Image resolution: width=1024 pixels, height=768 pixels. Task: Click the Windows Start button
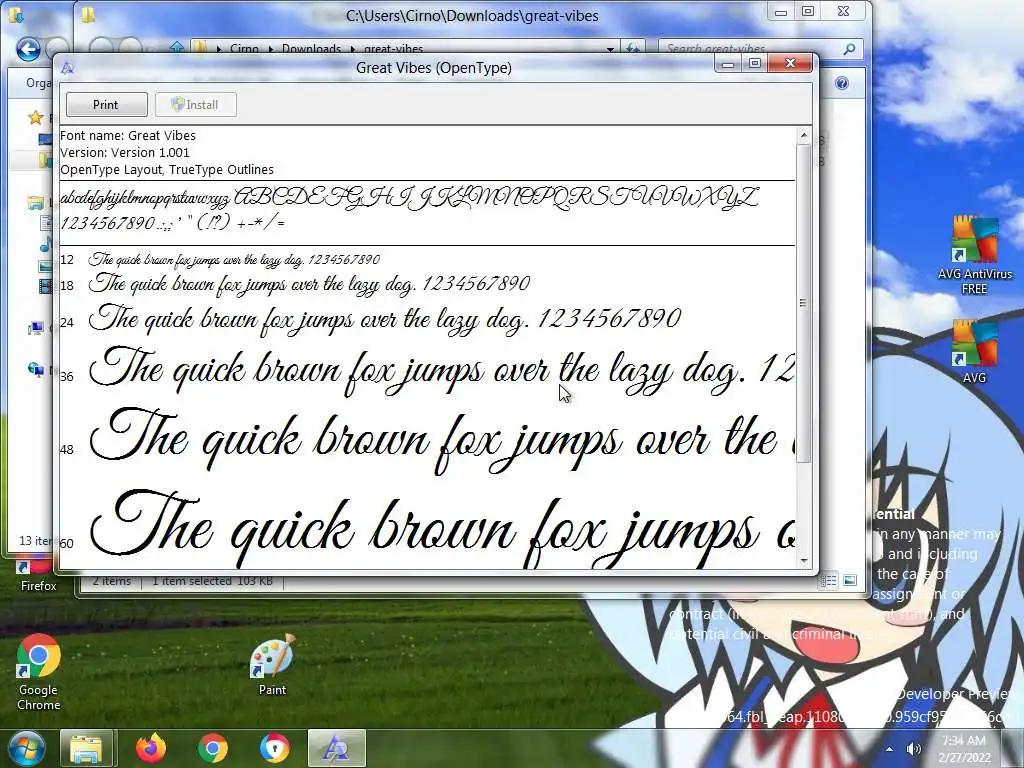26,748
